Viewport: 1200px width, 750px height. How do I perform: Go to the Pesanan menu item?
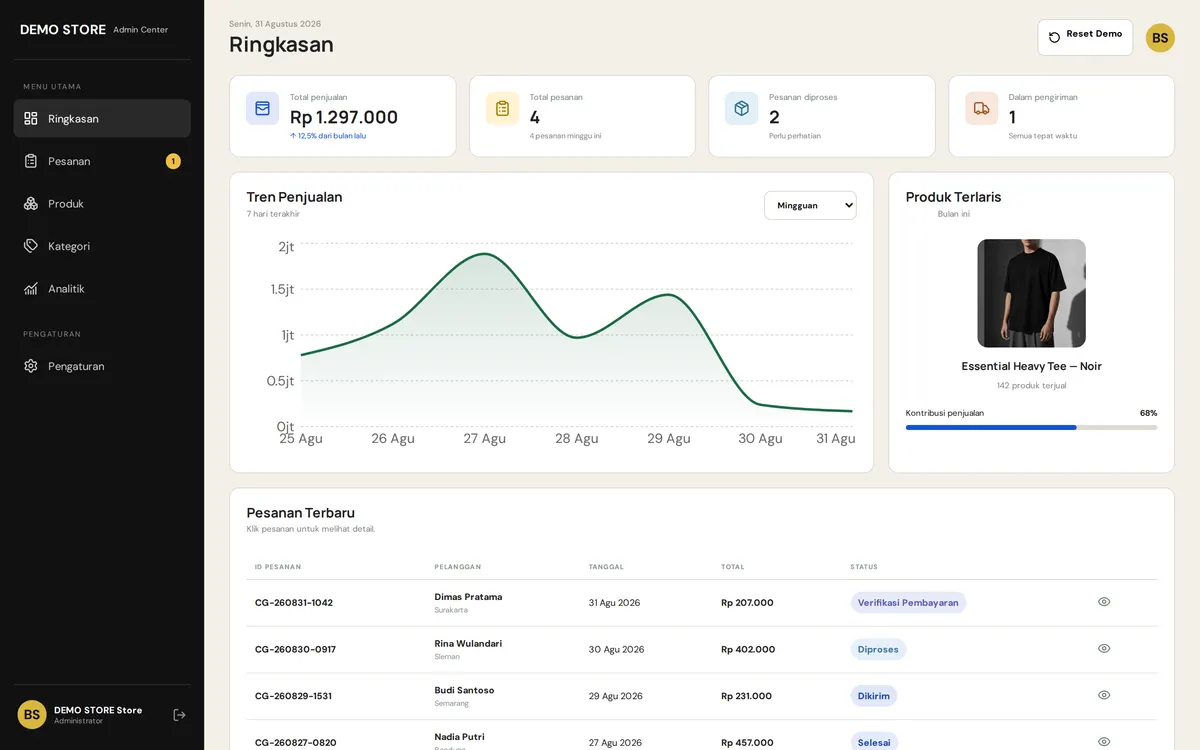pyautogui.click(x=102, y=161)
